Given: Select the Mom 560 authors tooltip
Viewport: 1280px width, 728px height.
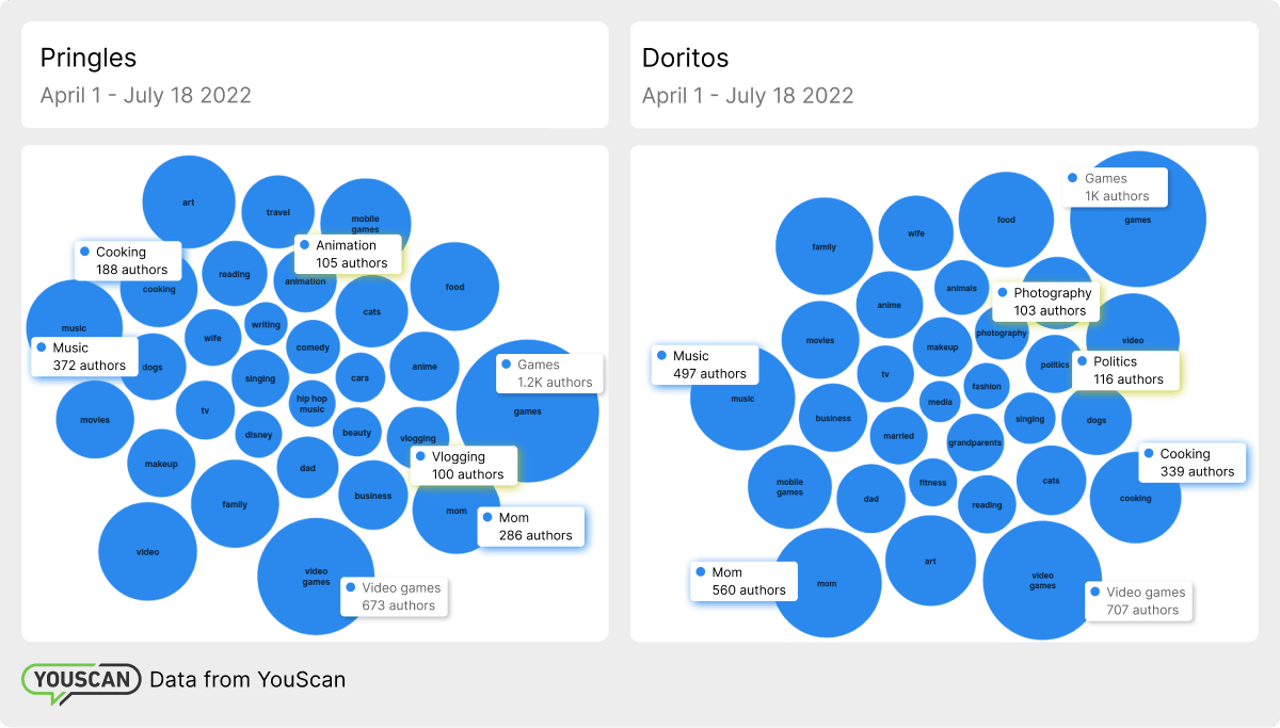Looking at the screenshot, I should pos(744,581).
